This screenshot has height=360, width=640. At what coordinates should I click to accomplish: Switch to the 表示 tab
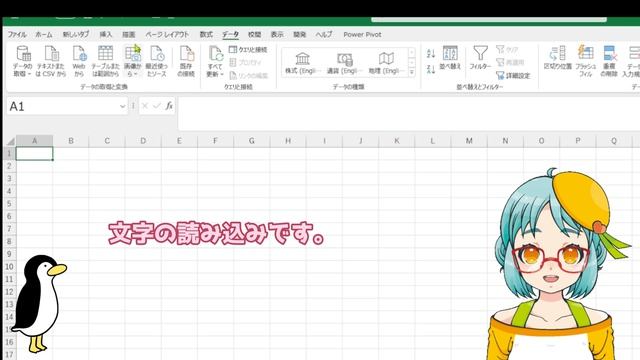277,35
